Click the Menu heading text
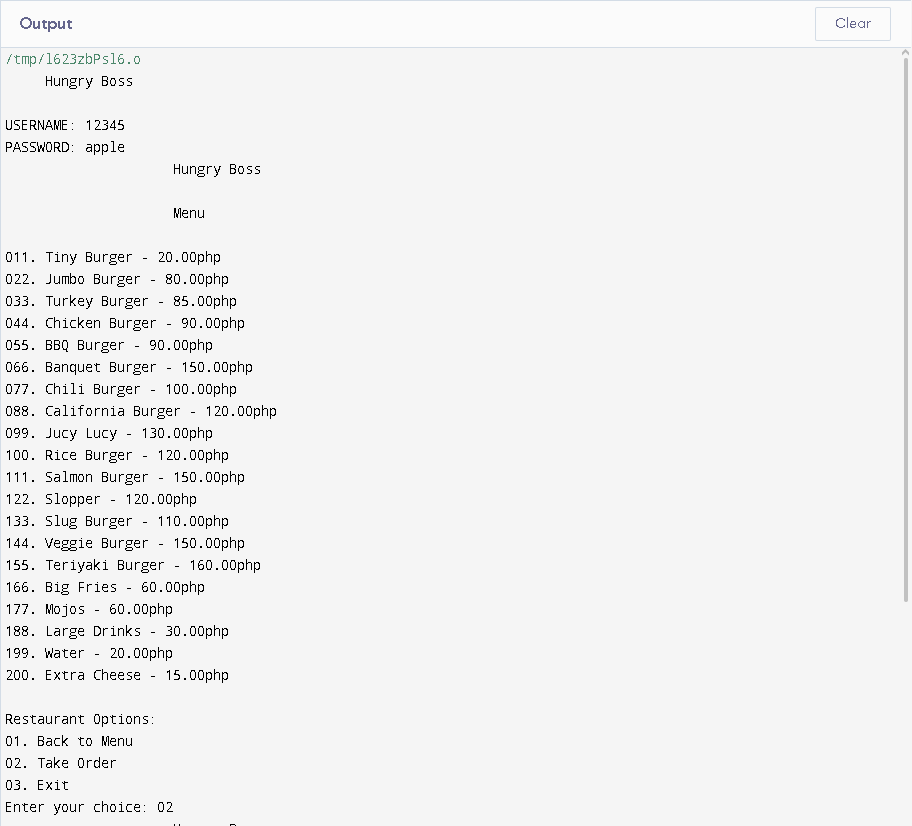The width and height of the screenshot is (912, 826). pos(189,213)
